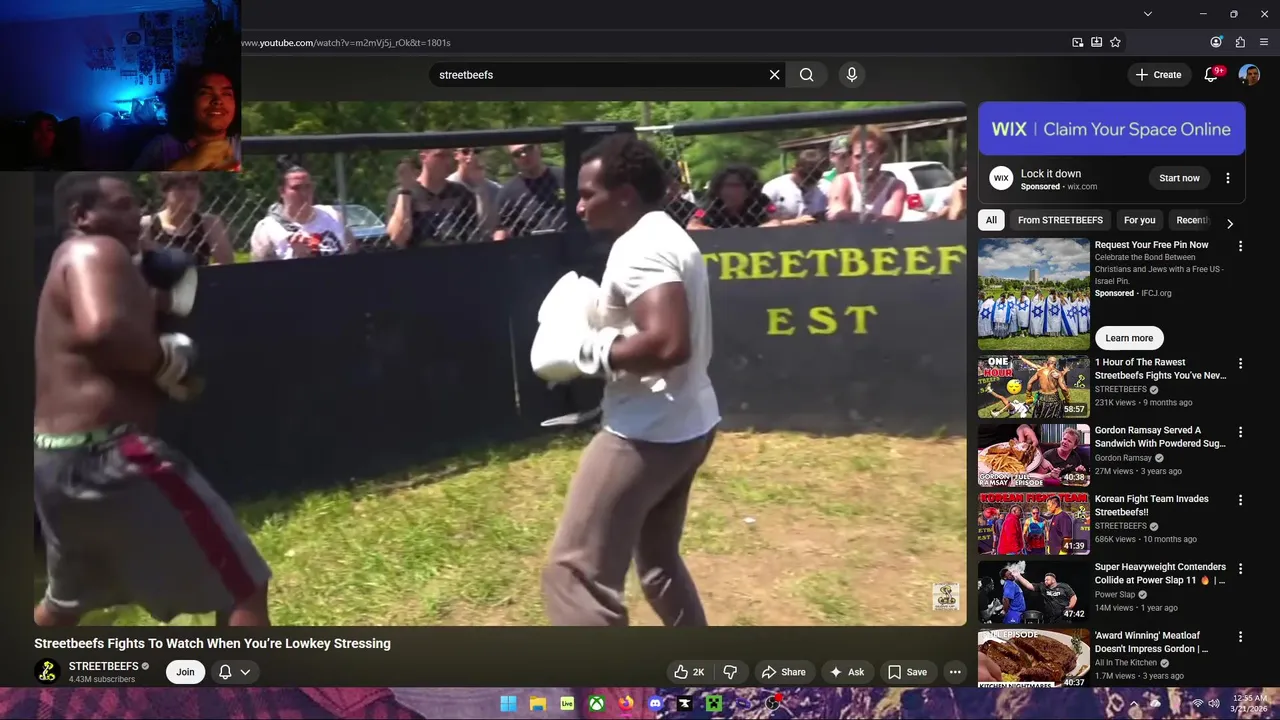The height and width of the screenshot is (720, 1280).
Task: Select the Recently chip
Action: point(1192,220)
